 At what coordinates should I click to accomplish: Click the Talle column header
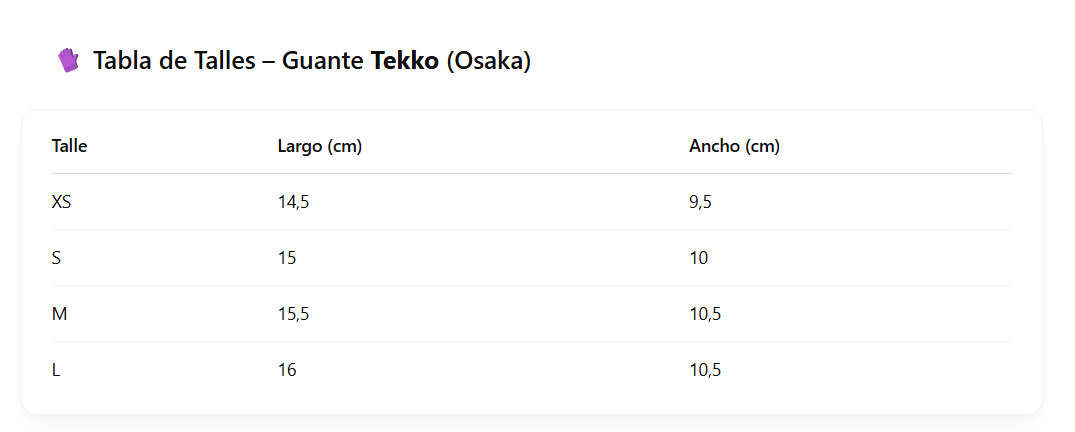point(69,146)
